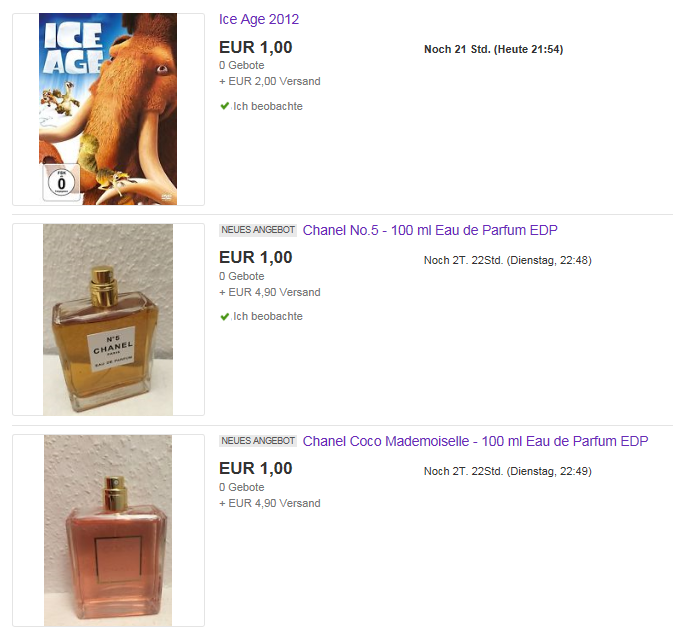Toggle green watch checkmark for Ice Age
Screen dimensions: 673x633
click(x=224, y=106)
